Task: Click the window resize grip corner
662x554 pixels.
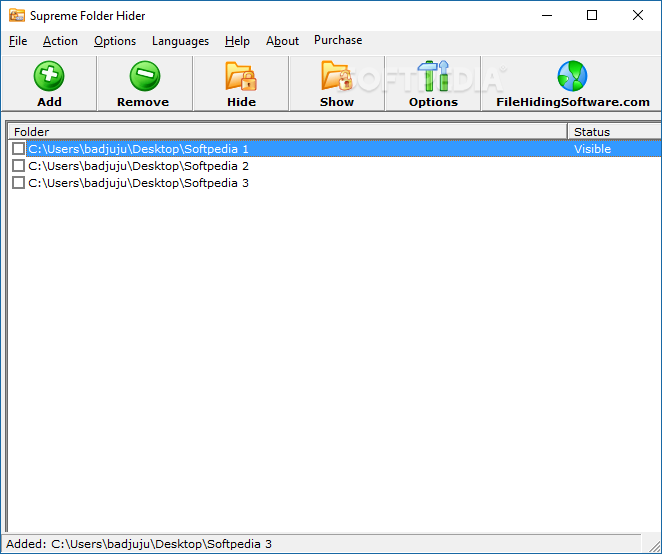Action: pos(654,546)
